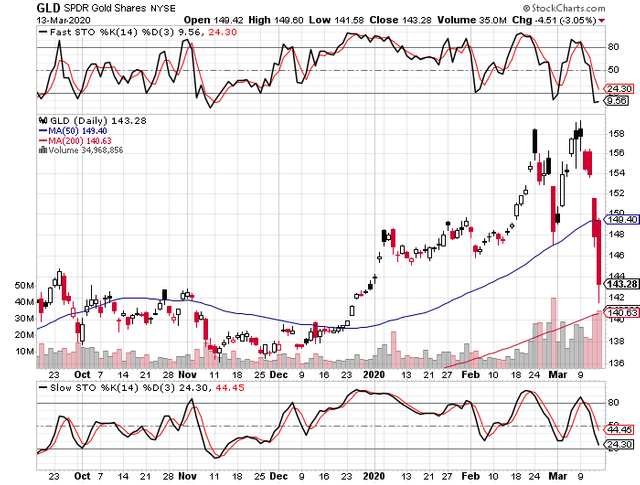Click the 44.45 tag on Slow STO axis
Viewport: 640px width, 485px height.
point(619,430)
